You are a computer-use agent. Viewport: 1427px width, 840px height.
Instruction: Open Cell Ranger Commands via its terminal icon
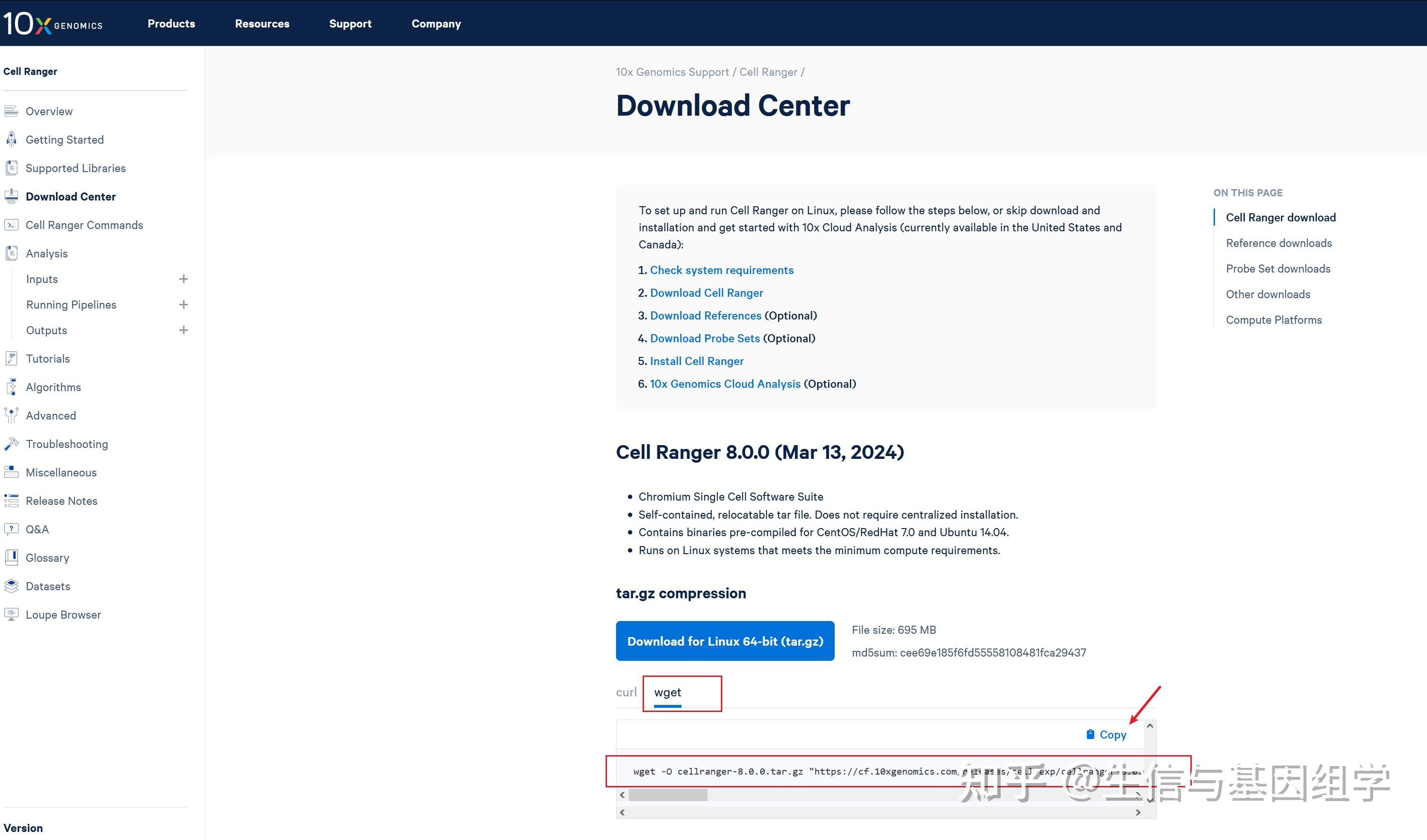[11, 225]
